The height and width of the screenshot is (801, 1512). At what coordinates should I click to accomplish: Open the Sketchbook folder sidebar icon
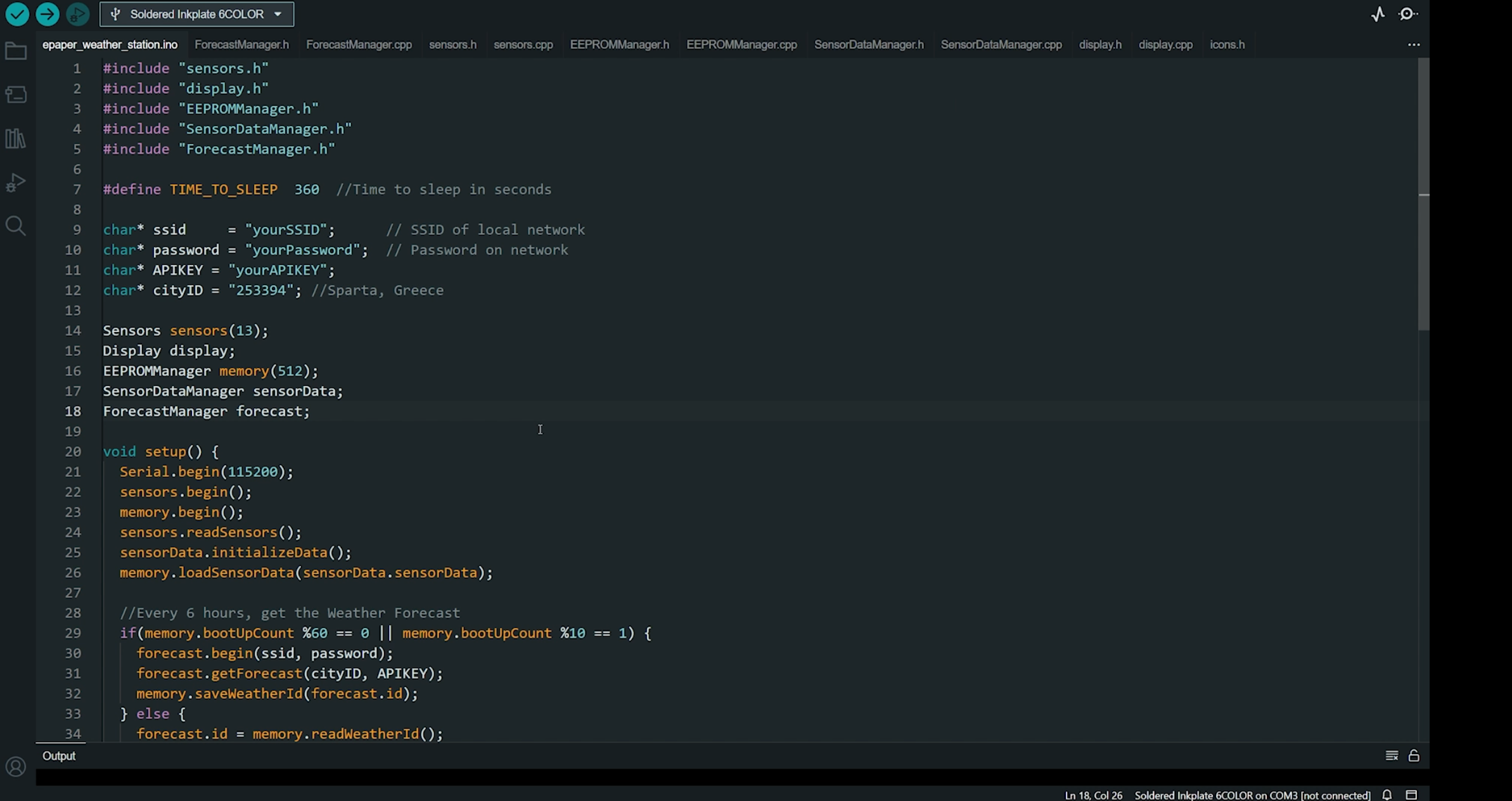[x=16, y=51]
